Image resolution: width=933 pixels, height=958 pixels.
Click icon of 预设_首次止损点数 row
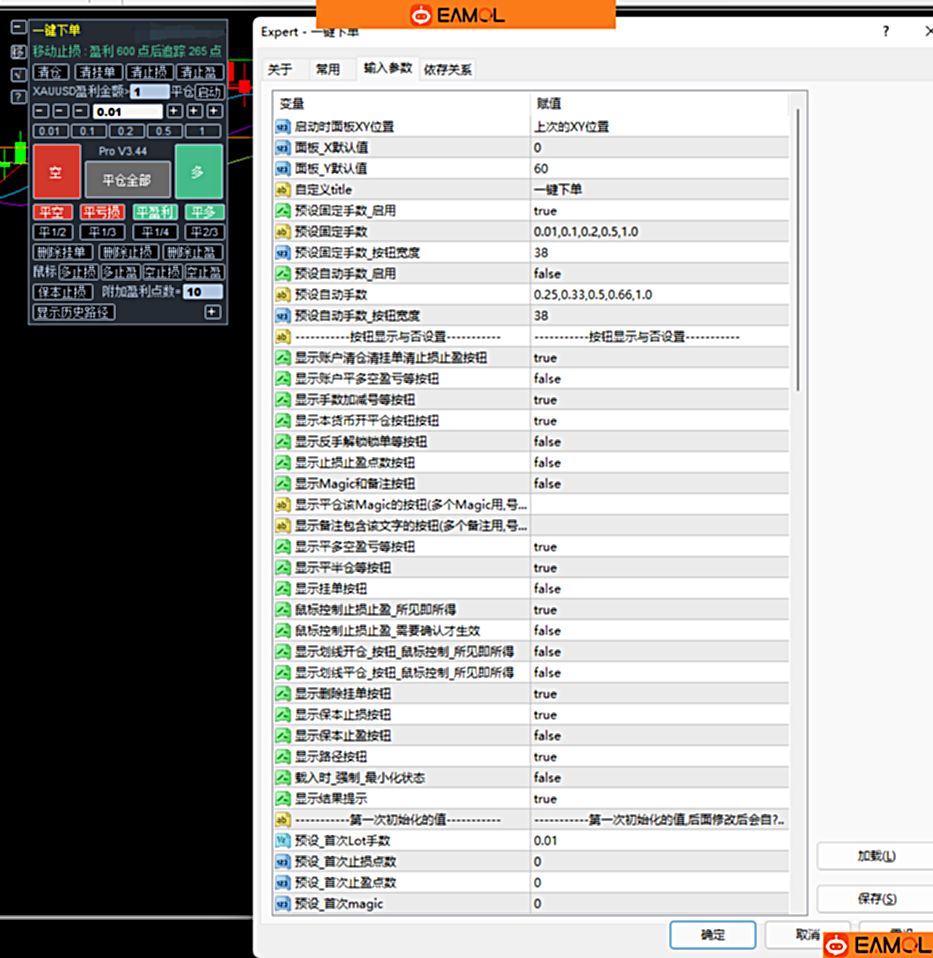[x=282, y=861]
